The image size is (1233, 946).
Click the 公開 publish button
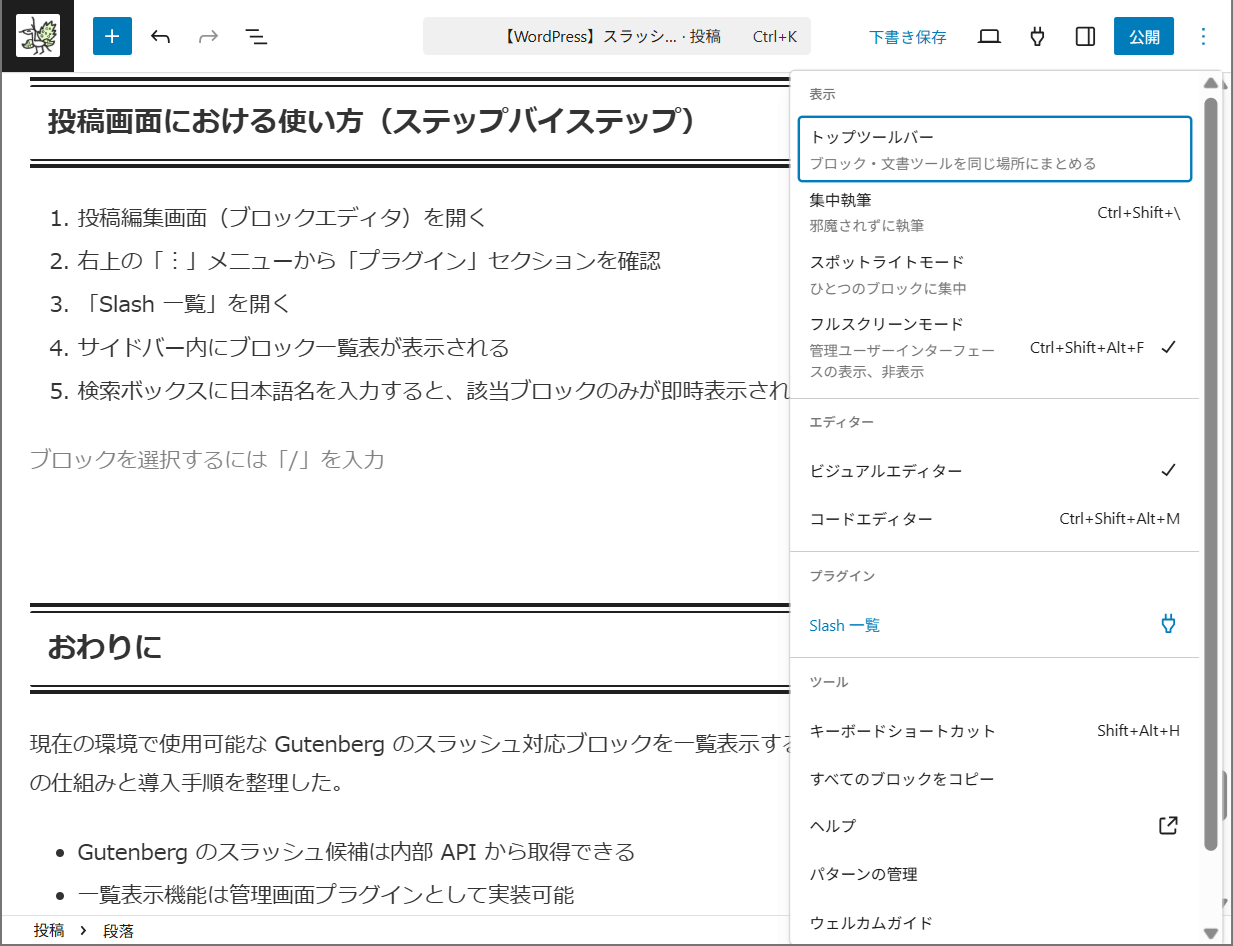1143,37
